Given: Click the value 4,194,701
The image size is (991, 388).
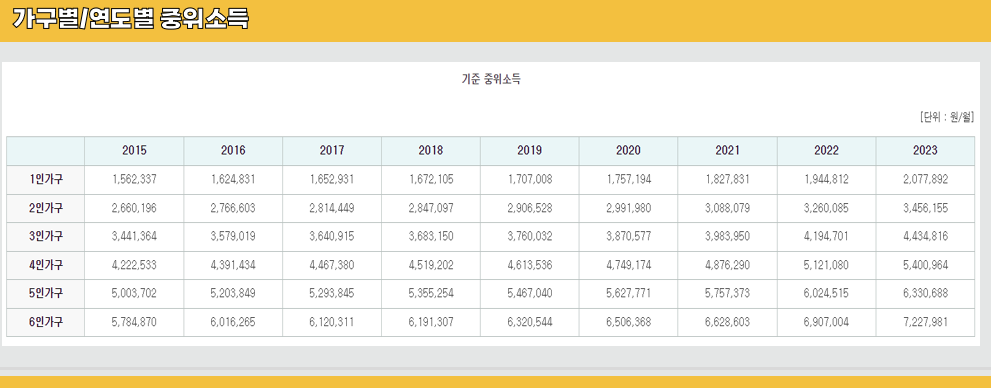Looking at the screenshot, I should (x=827, y=236).
